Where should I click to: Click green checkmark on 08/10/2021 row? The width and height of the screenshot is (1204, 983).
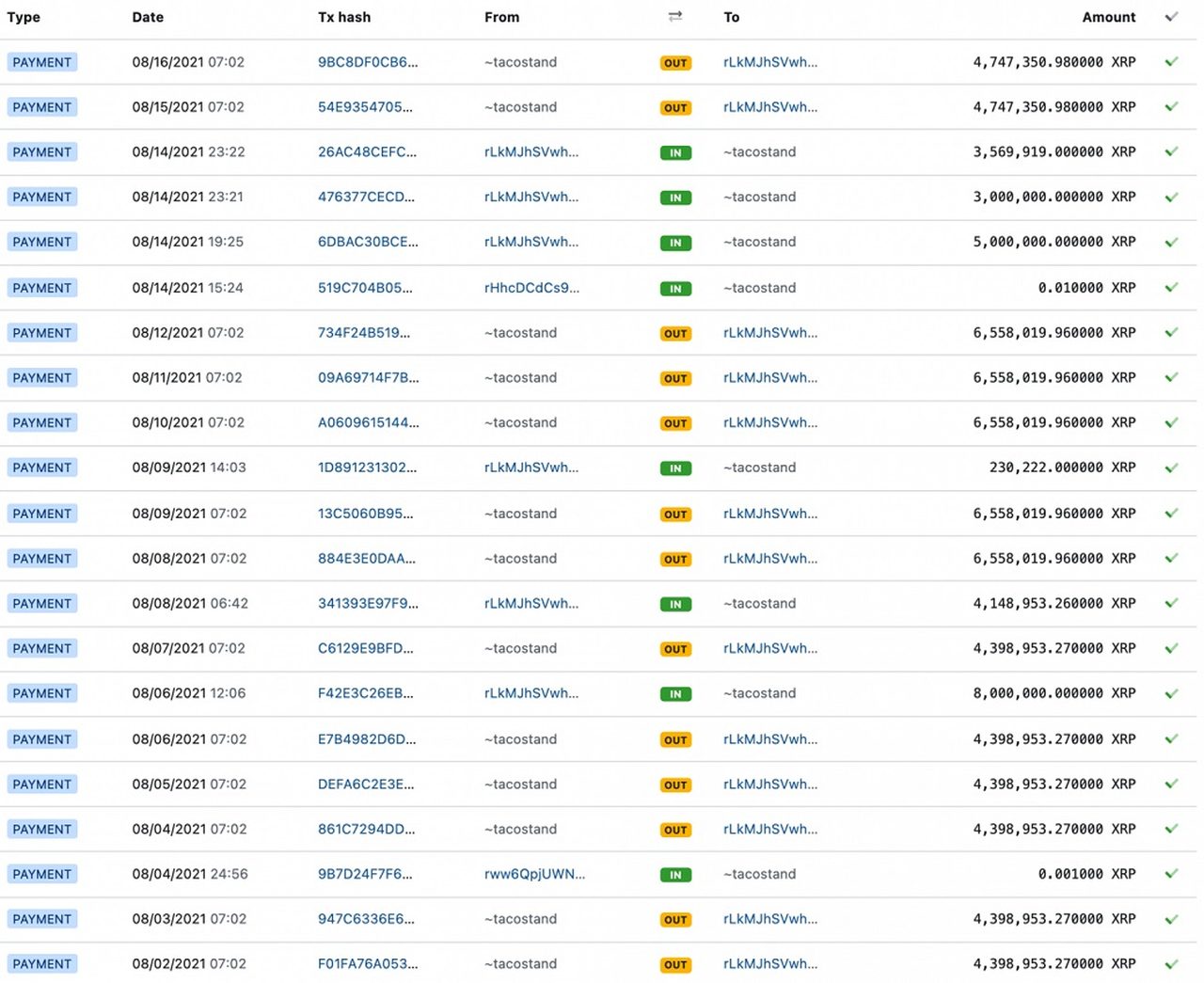pos(1171,422)
